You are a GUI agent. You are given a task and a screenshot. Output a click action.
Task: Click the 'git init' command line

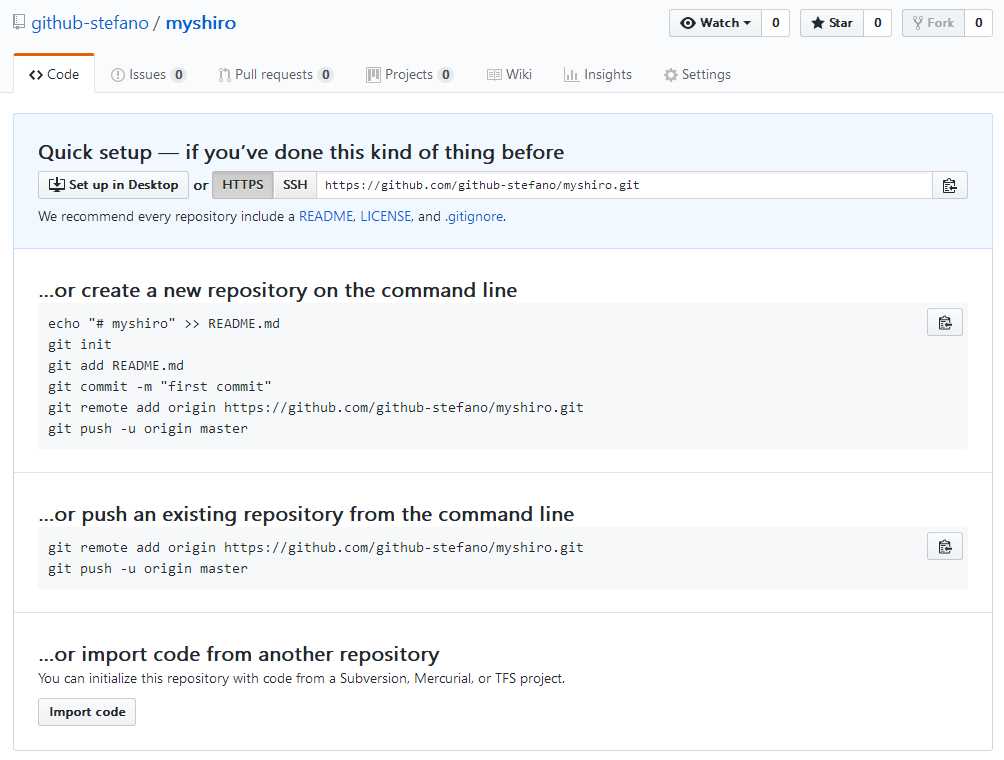[80, 344]
